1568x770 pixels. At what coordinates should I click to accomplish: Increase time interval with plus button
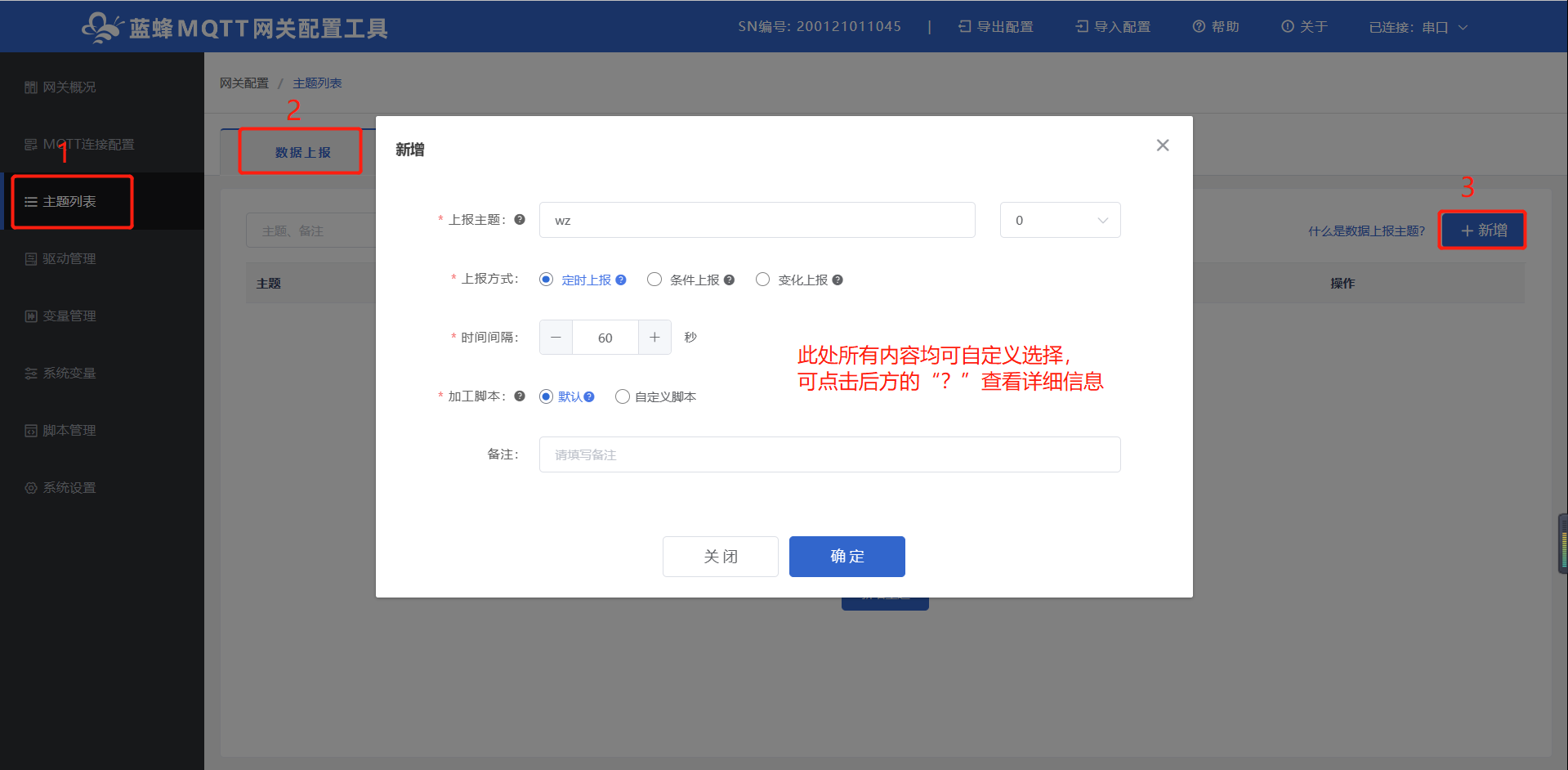(x=654, y=337)
